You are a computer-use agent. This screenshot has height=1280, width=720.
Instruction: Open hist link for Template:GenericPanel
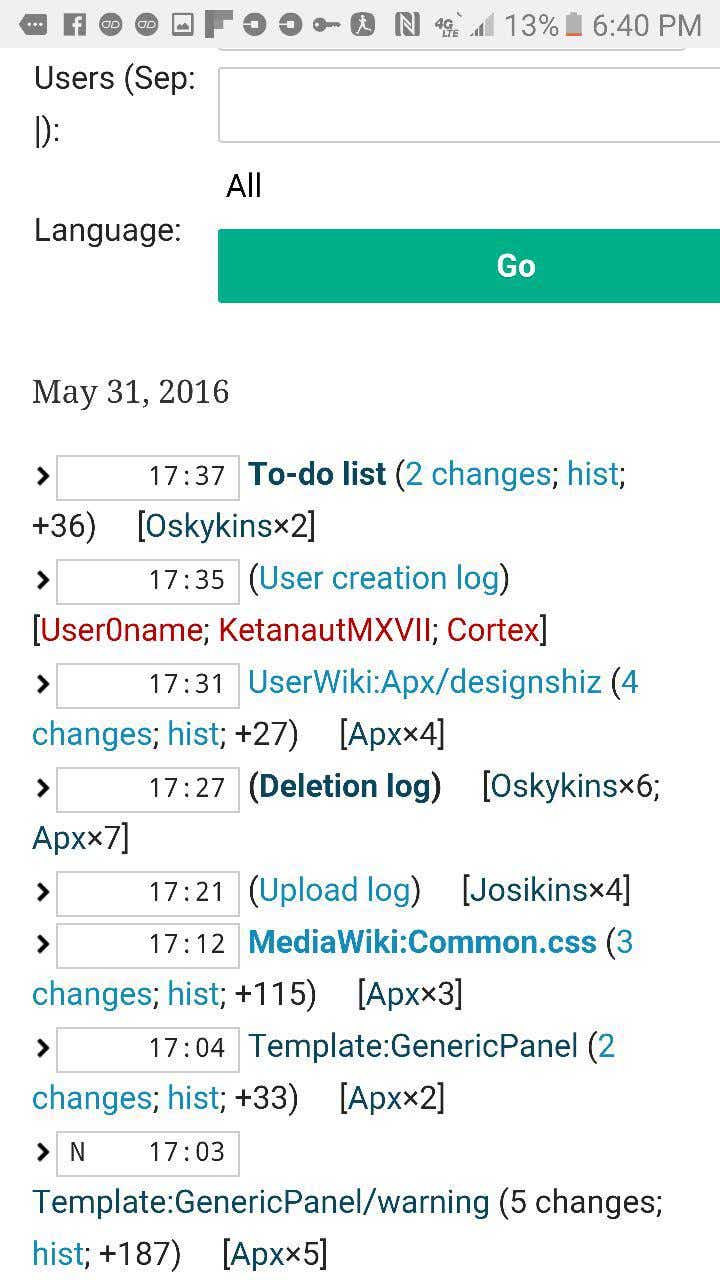[194, 1099]
